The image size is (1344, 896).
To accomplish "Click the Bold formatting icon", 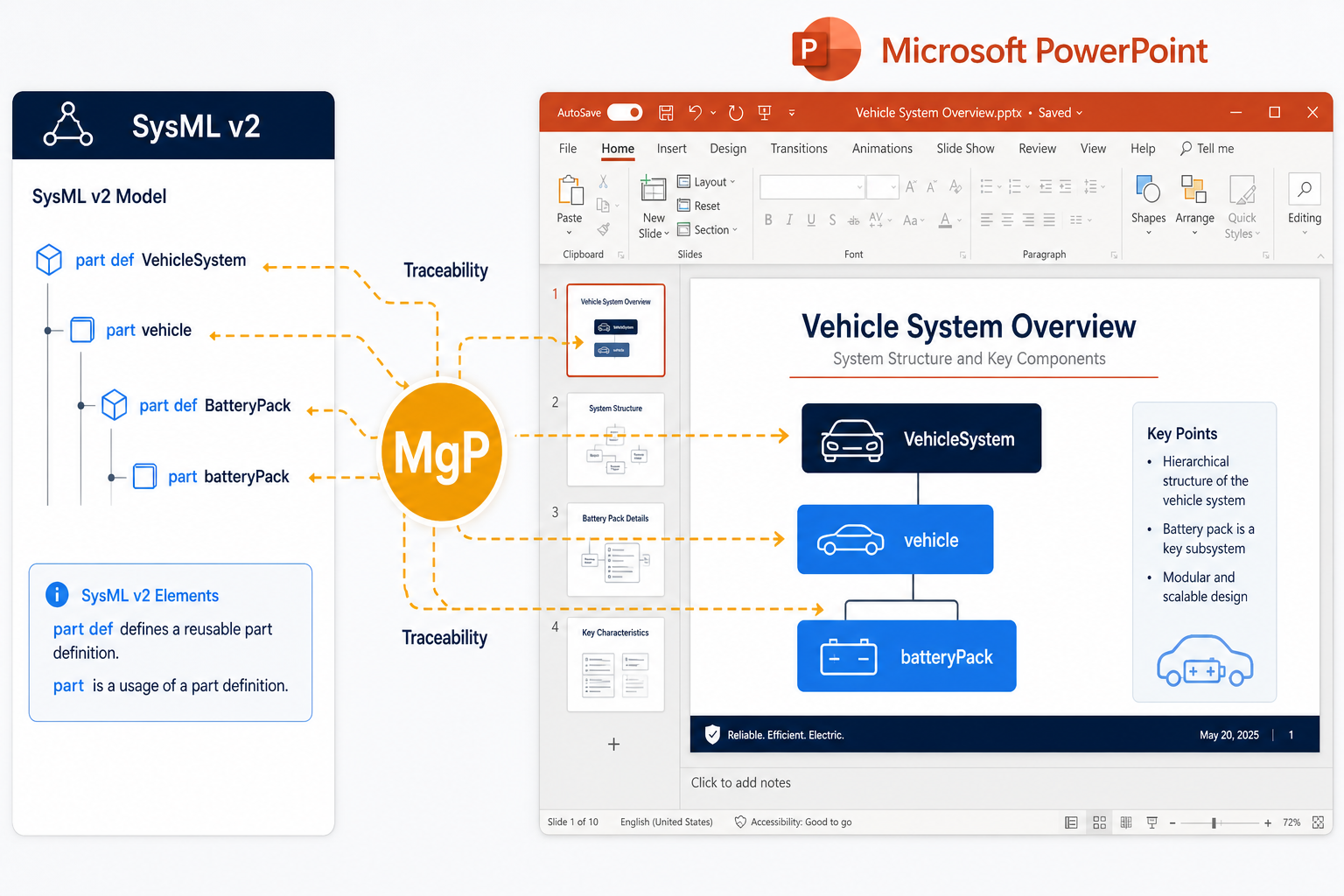I will (768, 220).
